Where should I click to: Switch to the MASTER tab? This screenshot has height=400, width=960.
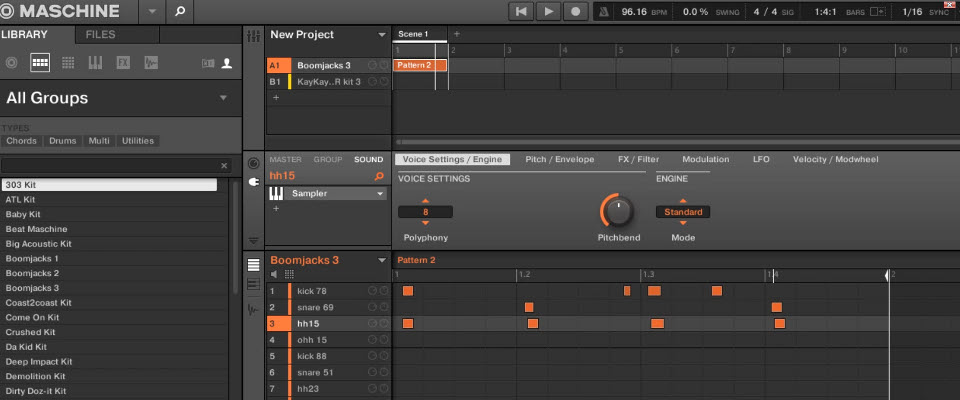point(285,159)
